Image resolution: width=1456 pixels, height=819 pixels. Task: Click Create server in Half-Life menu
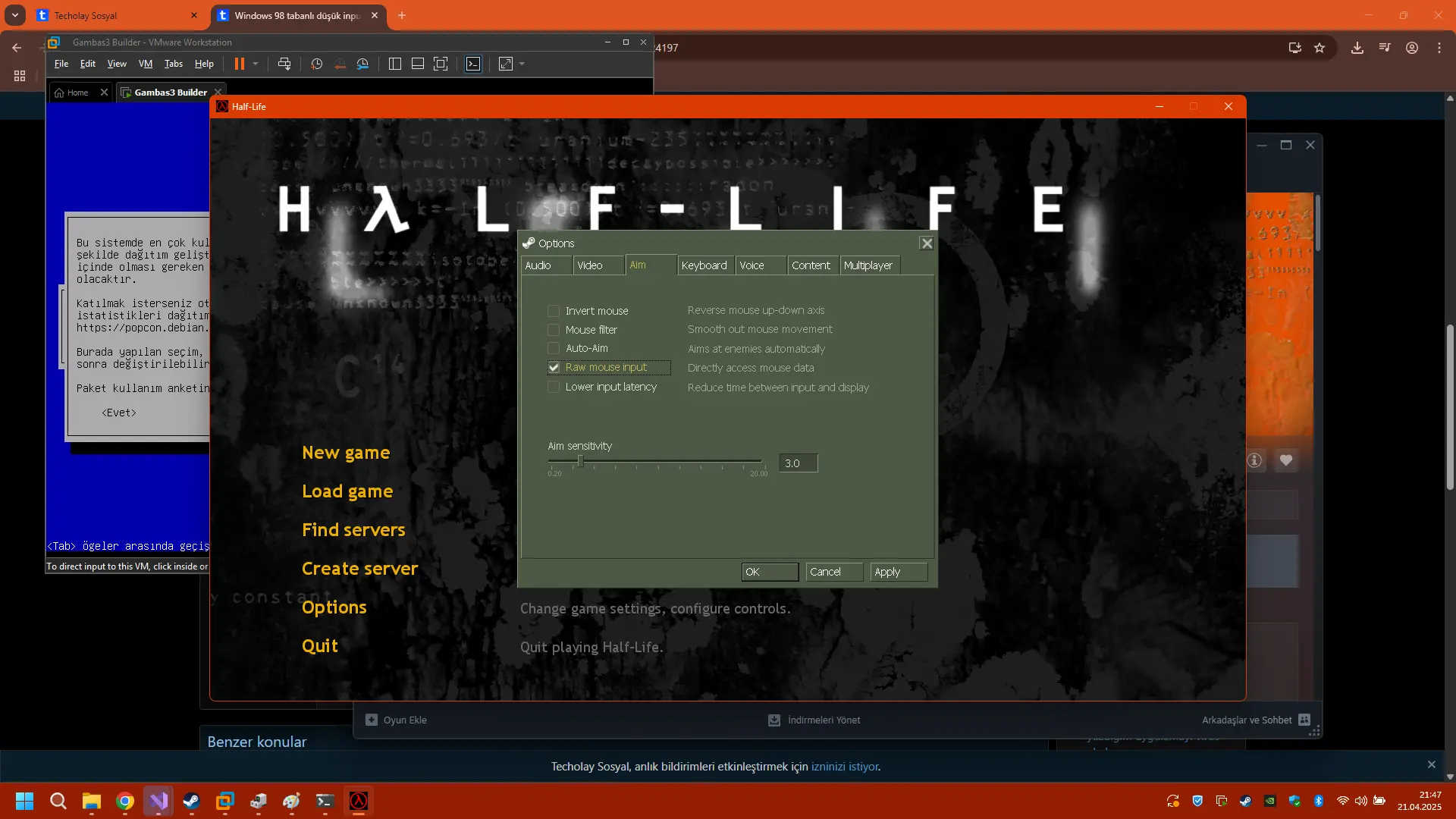(359, 569)
